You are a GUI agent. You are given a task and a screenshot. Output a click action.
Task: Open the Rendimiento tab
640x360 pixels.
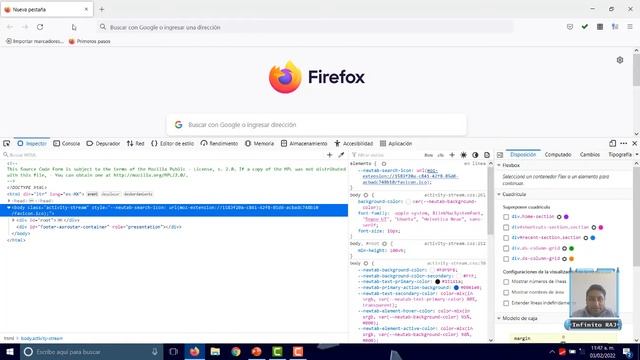click(219, 144)
